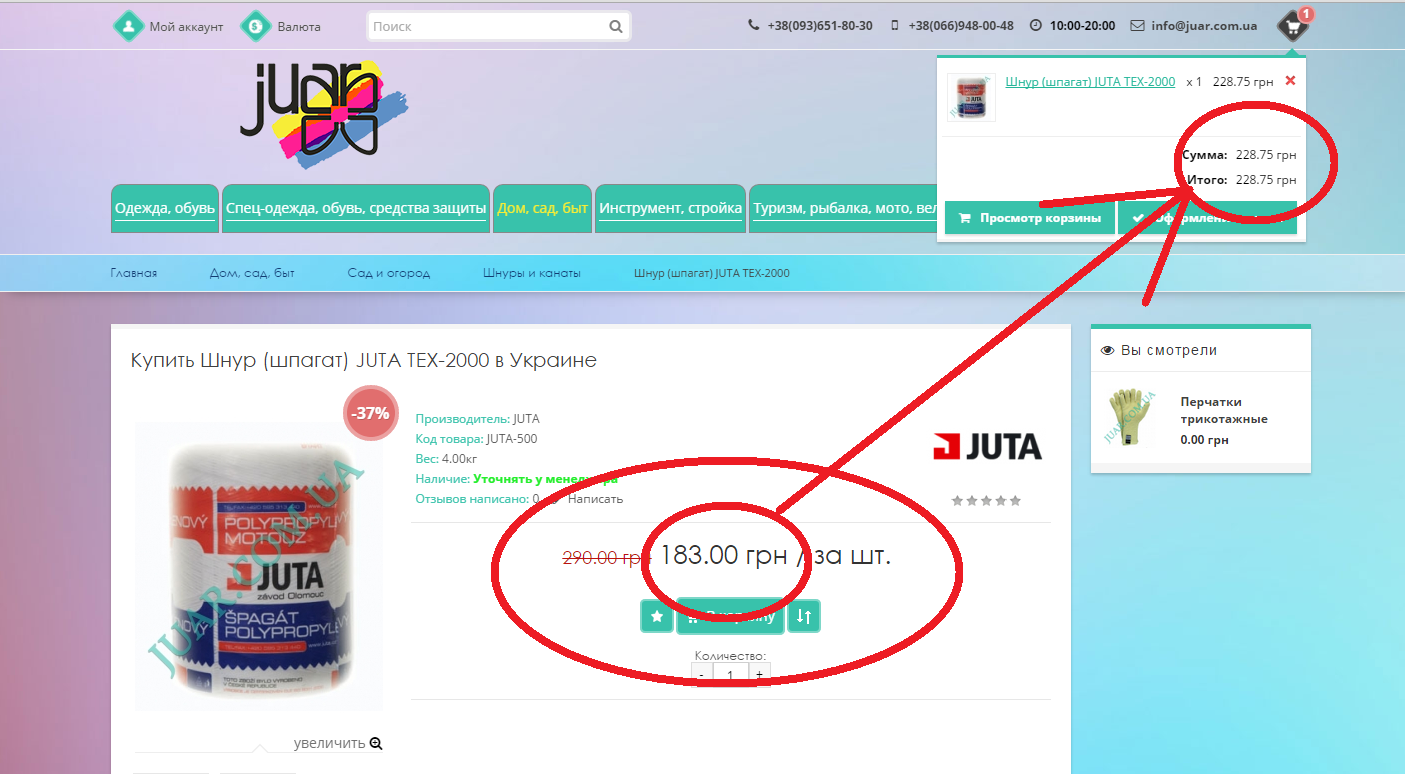Click the info@juar.com.ua email address
This screenshot has height=774, width=1405.
tap(1204, 26)
